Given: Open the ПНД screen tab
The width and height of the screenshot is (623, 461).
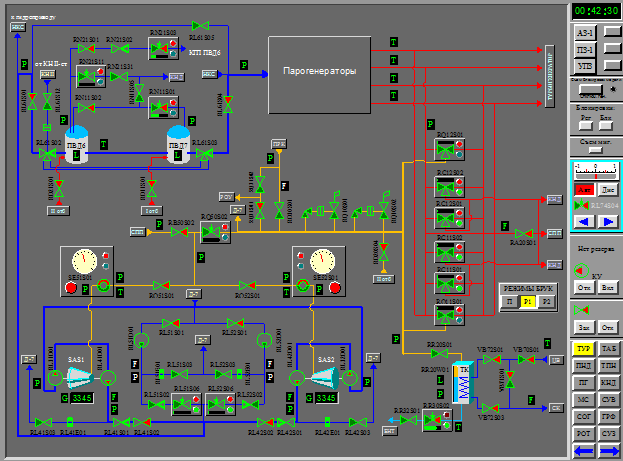Looking at the screenshot, I should point(583,366).
